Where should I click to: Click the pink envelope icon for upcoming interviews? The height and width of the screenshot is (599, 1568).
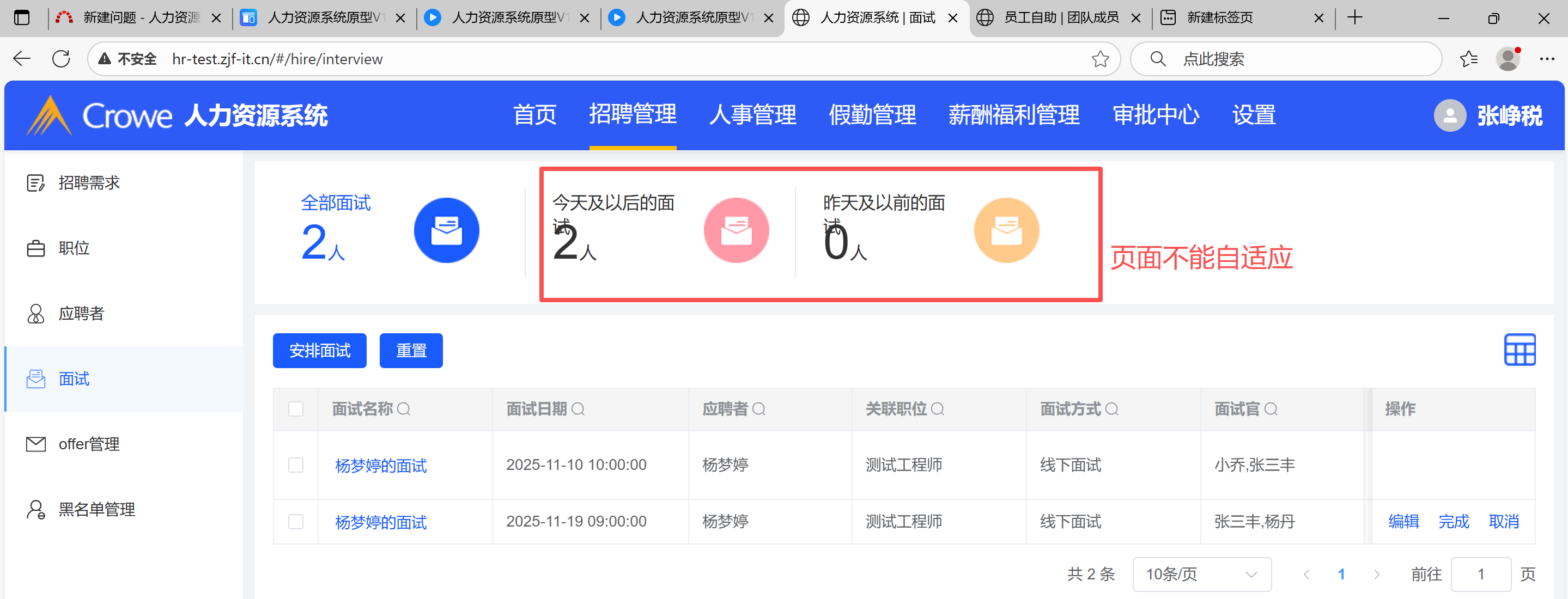click(736, 230)
